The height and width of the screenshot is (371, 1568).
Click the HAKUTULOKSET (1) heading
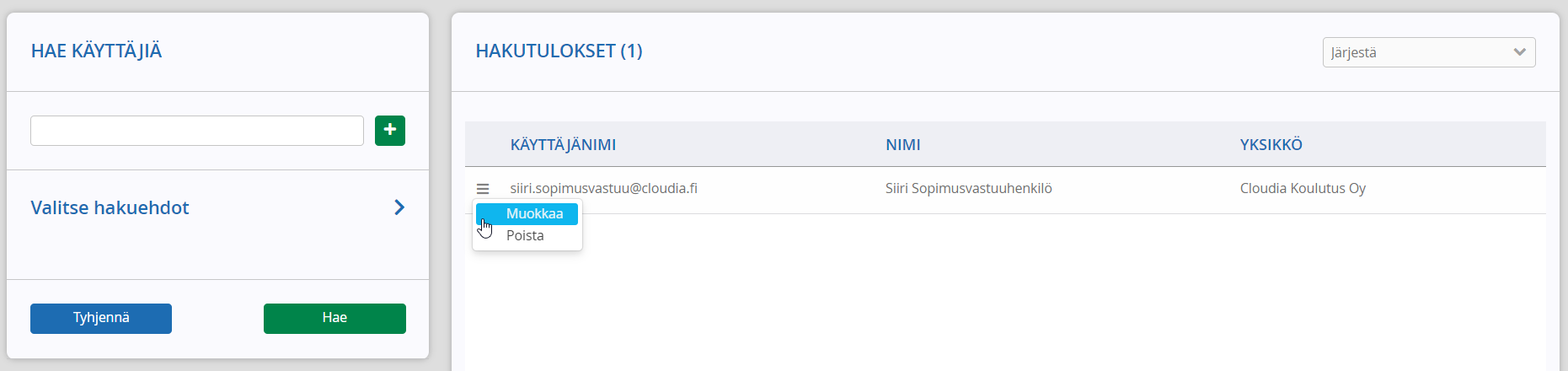coord(559,51)
